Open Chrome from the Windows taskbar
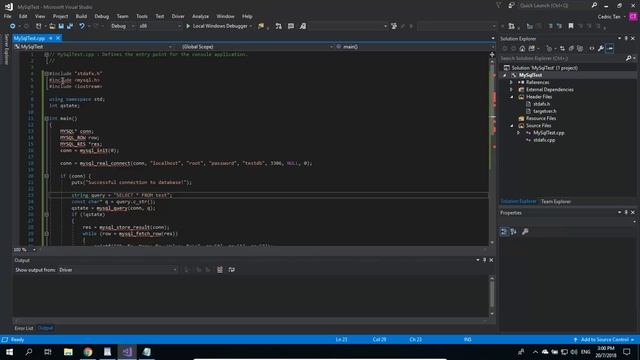Viewport: 640px width, 360px height. [88, 352]
